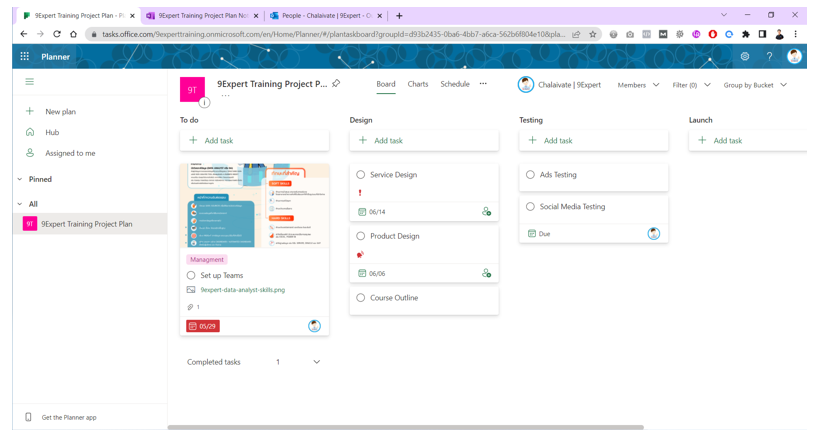The image size is (825, 439).
Task: Expand the Members dropdown
Action: coord(638,85)
